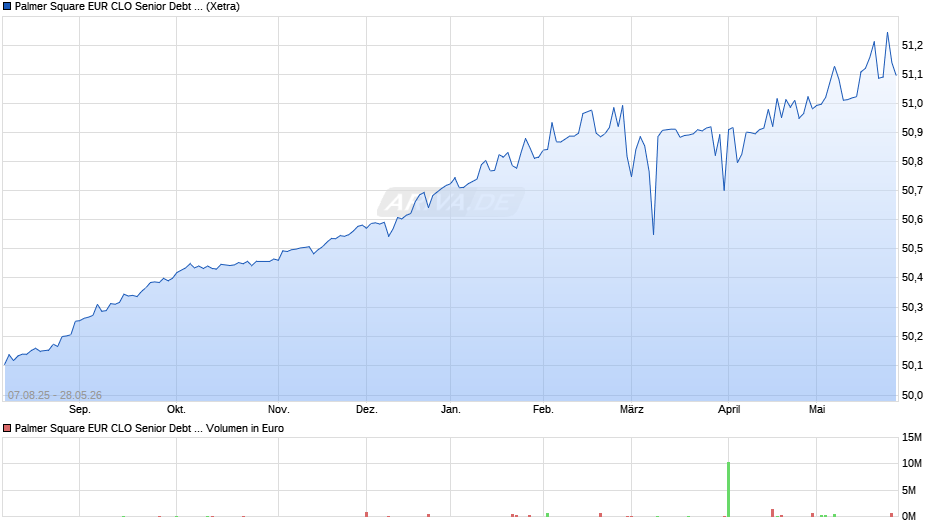Click the 50,9 price axis value
This screenshot has width=940, height=526.
912,133
